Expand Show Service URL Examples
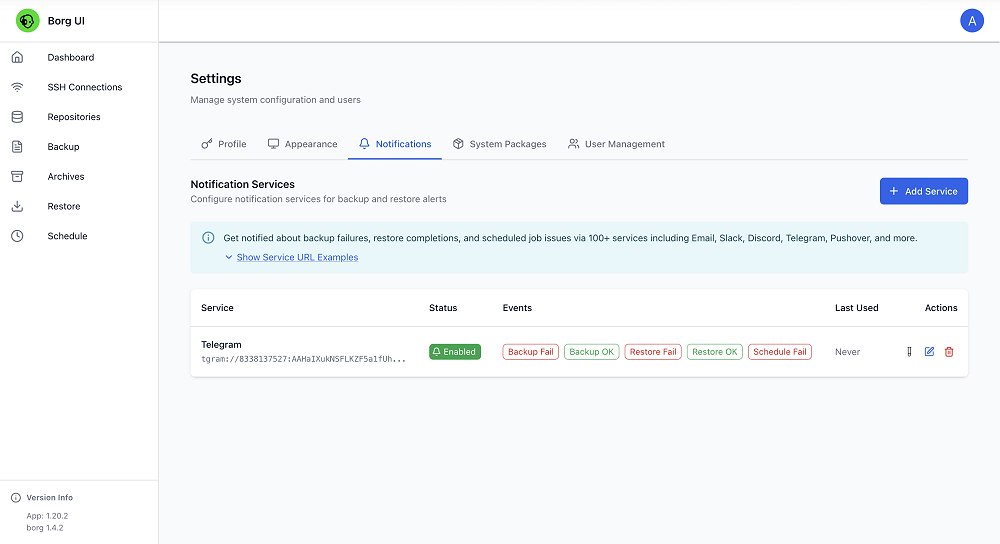The image size is (1000, 544). point(297,258)
